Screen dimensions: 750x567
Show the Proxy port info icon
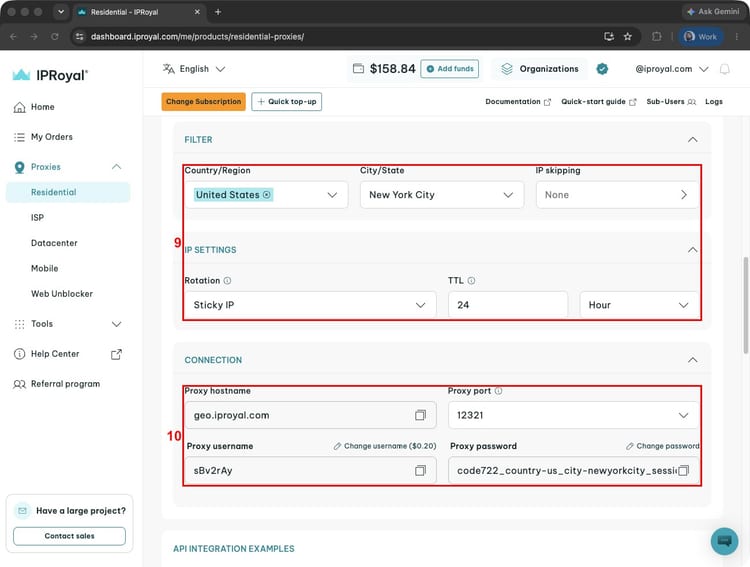click(x=498, y=391)
